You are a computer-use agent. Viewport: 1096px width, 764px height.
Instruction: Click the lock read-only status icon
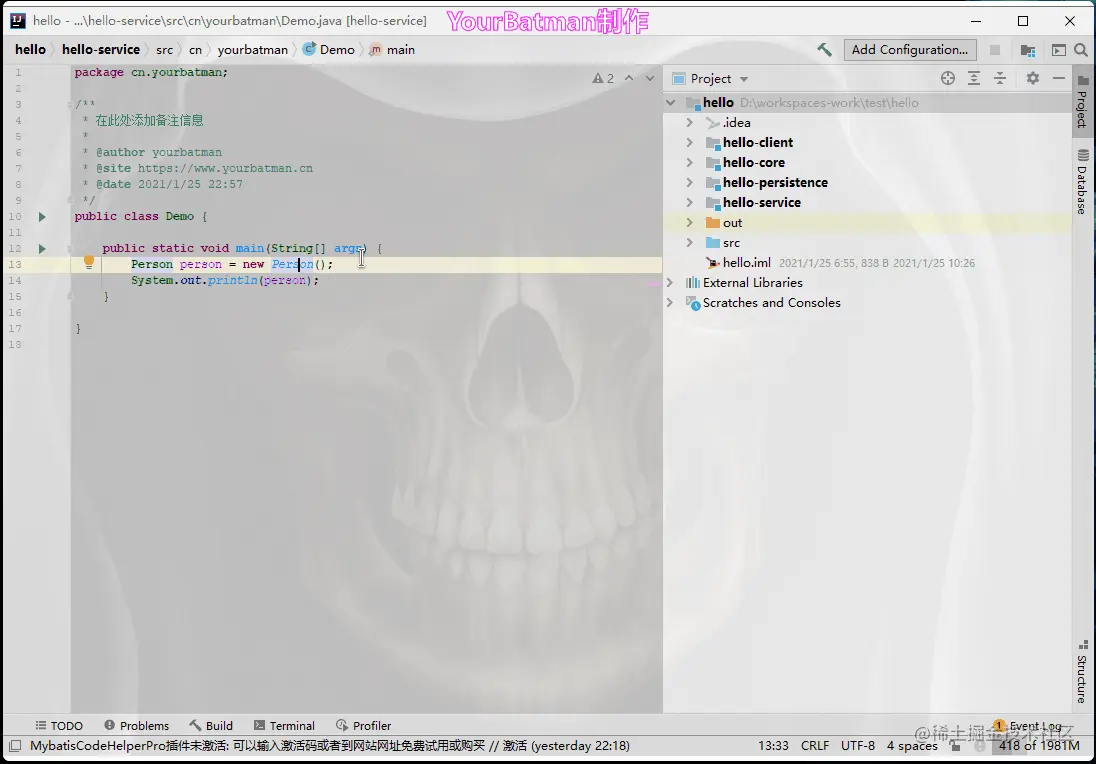pyautogui.click(x=956, y=746)
